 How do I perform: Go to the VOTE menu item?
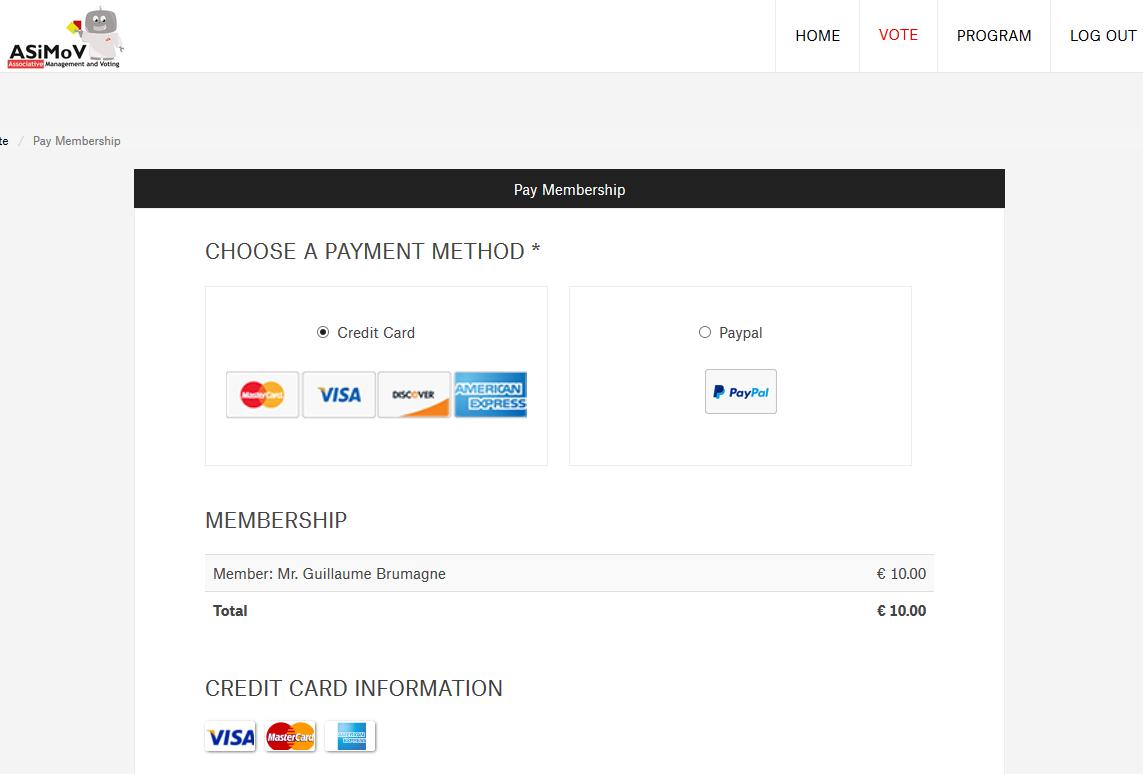click(x=898, y=35)
